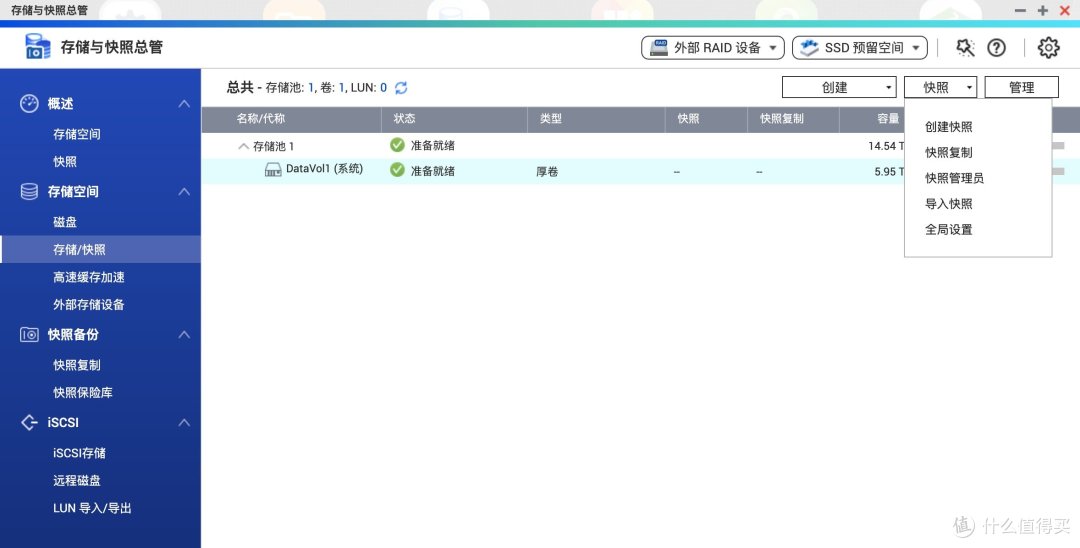Choose 全局设置 in the snapshot menu

[x=949, y=229]
